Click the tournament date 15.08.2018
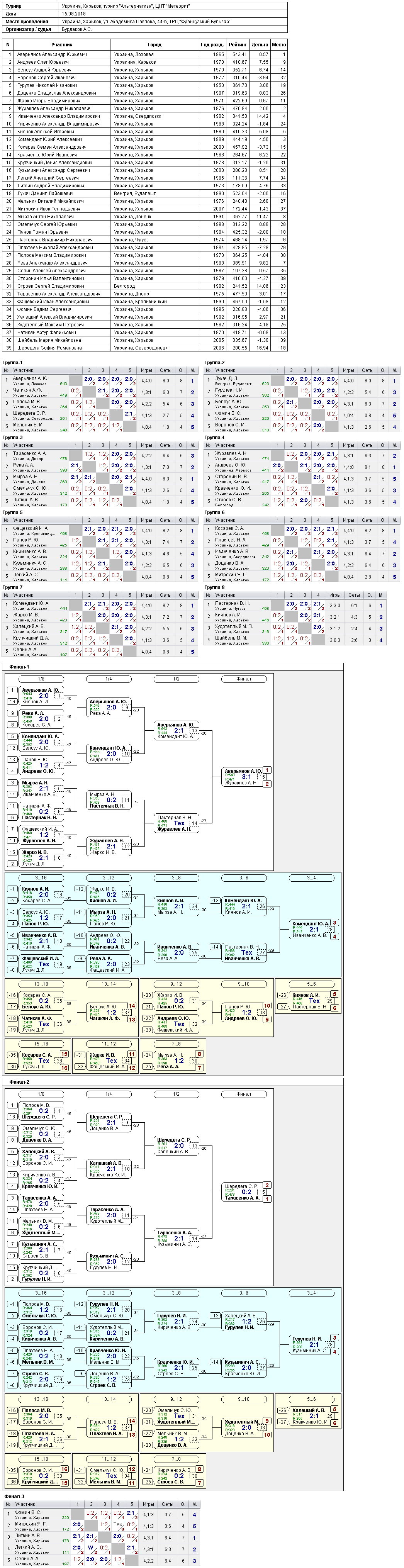This screenshot has height=1568, width=404. 74,14
